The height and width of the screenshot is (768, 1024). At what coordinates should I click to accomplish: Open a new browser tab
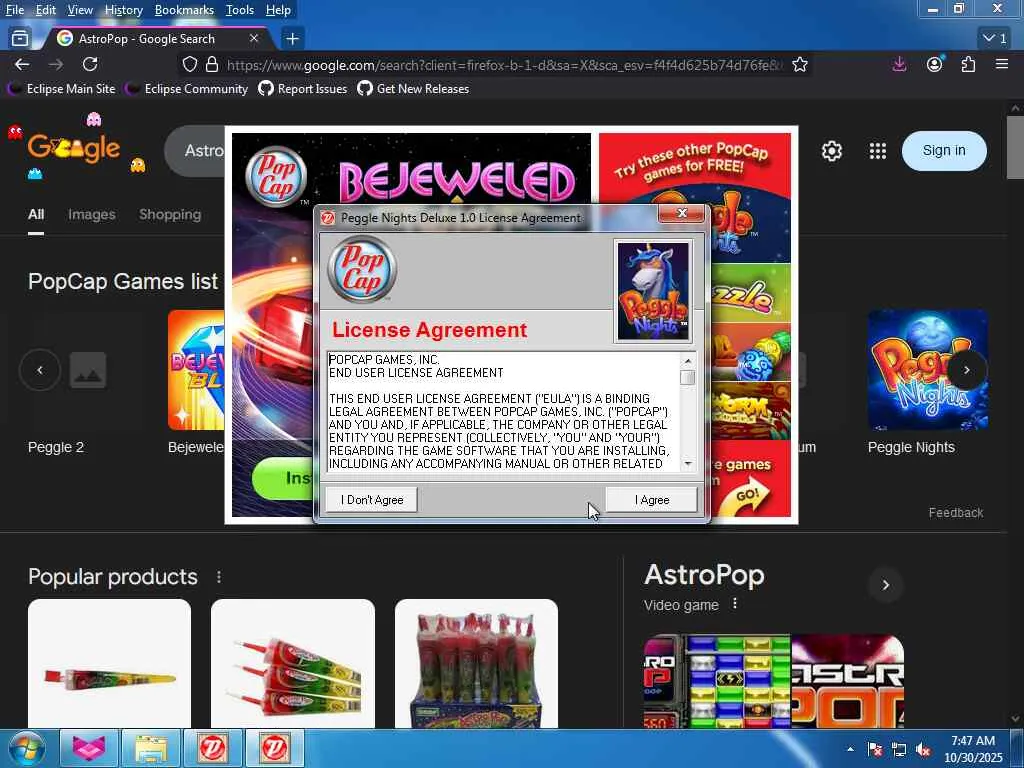click(x=293, y=39)
